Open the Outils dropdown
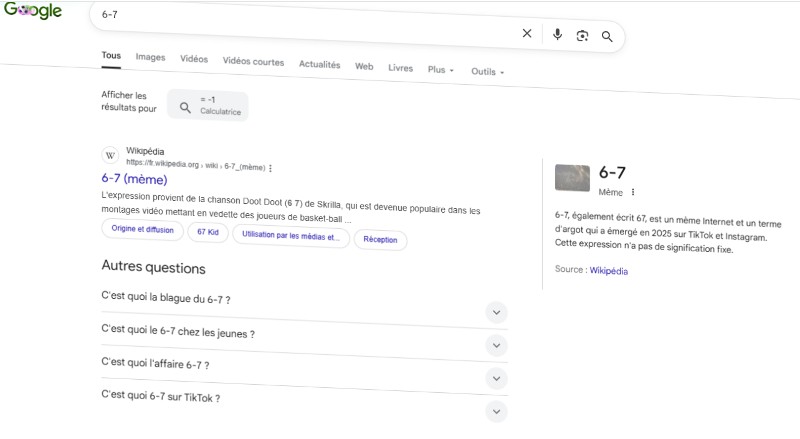Screen dimensions: 800x439 (x=488, y=71)
